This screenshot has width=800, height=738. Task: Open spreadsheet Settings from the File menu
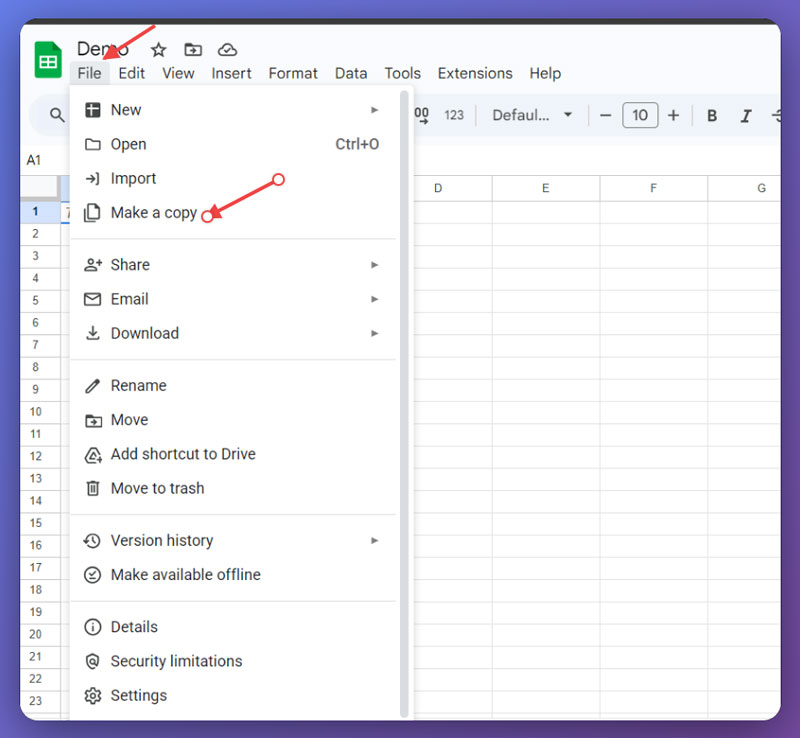(138, 695)
